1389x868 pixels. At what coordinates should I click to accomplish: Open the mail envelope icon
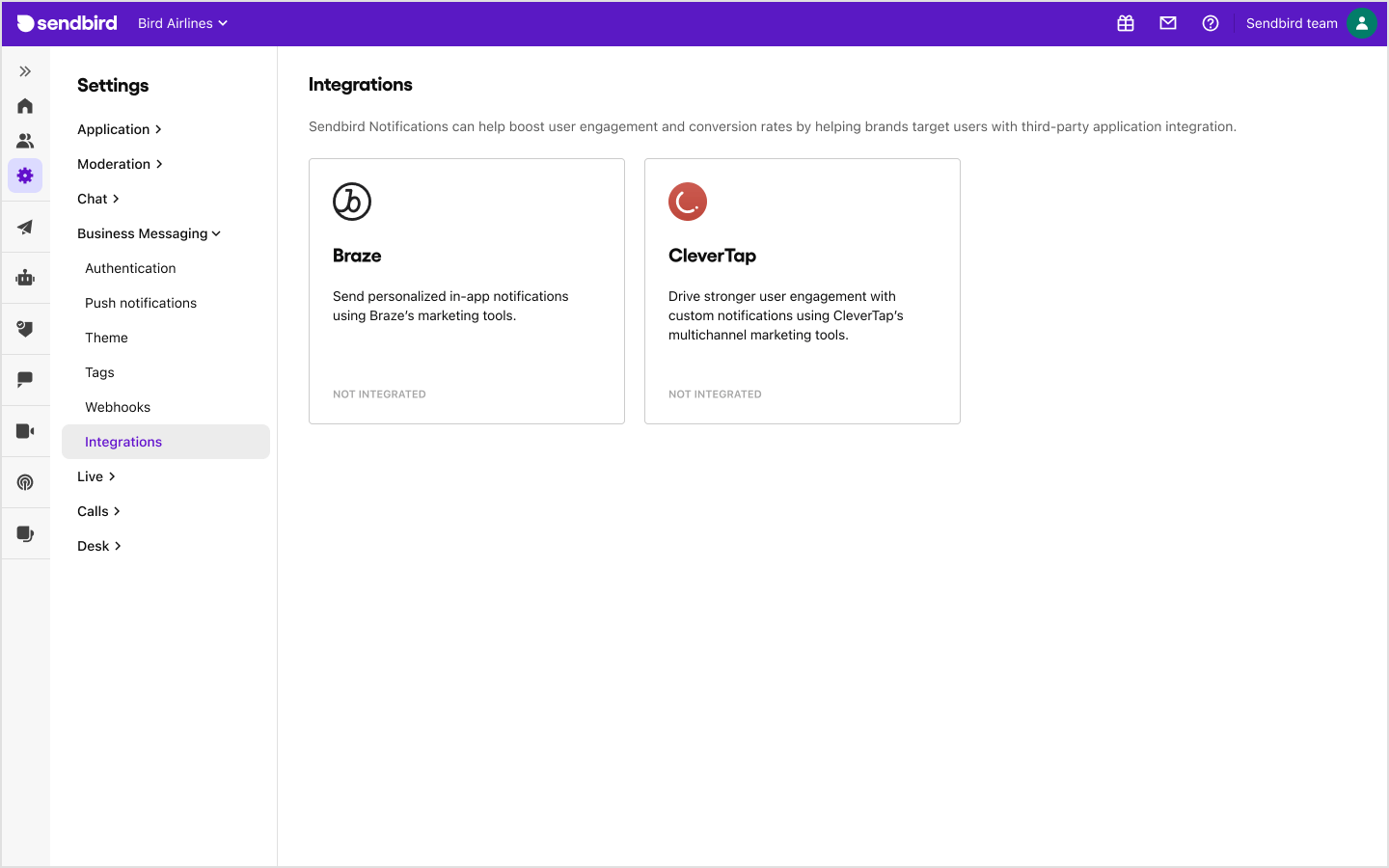pos(1168,23)
